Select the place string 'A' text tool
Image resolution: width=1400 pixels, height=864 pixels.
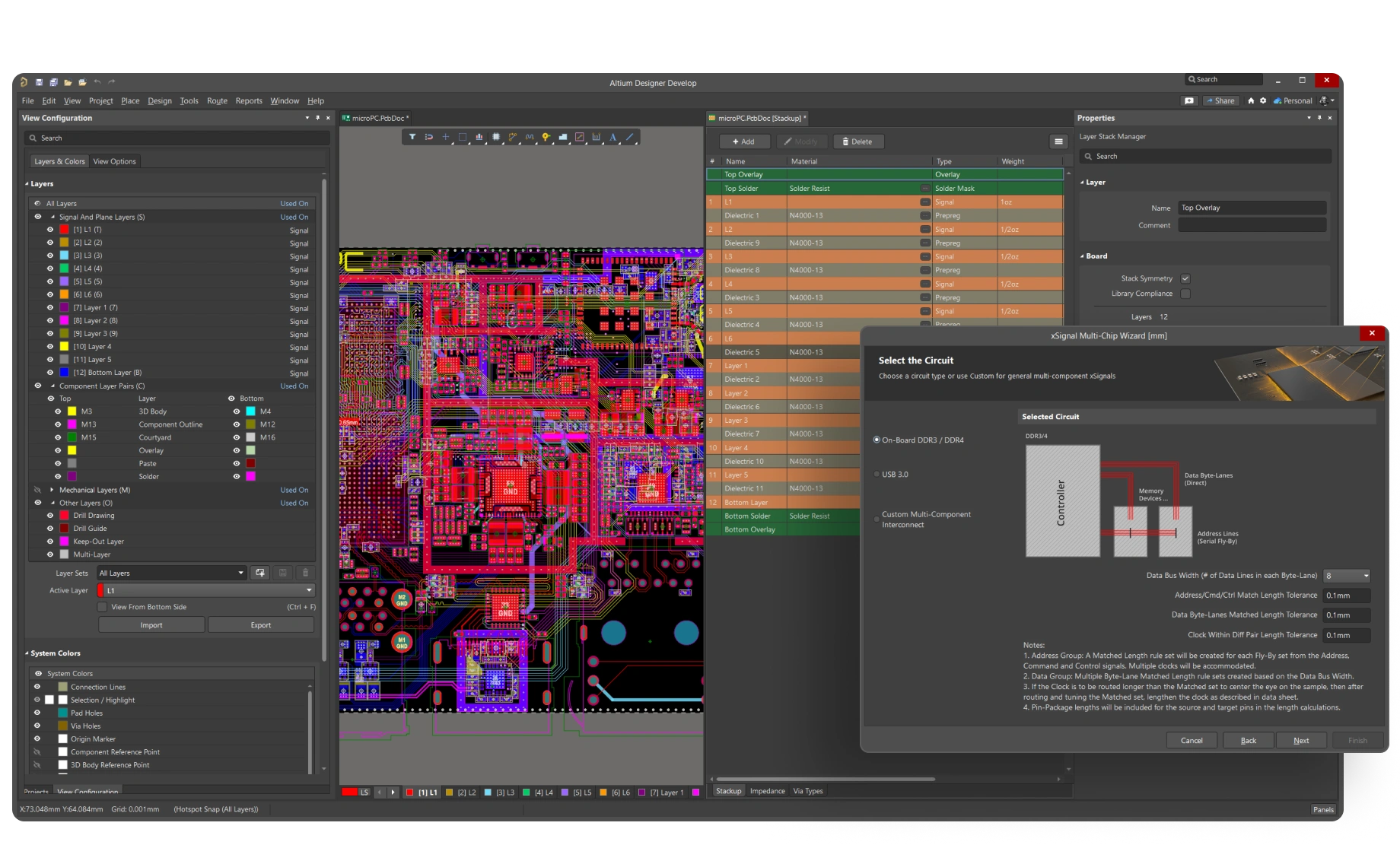(612, 138)
